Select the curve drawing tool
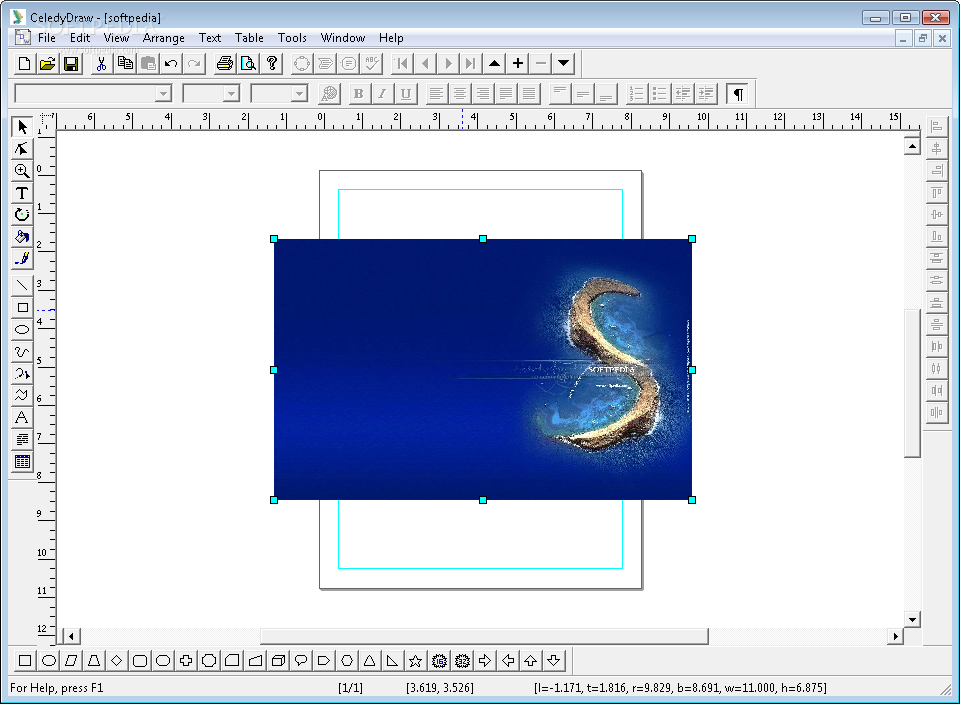Image resolution: width=960 pixels, height=704 pixels. pos(22,351)
